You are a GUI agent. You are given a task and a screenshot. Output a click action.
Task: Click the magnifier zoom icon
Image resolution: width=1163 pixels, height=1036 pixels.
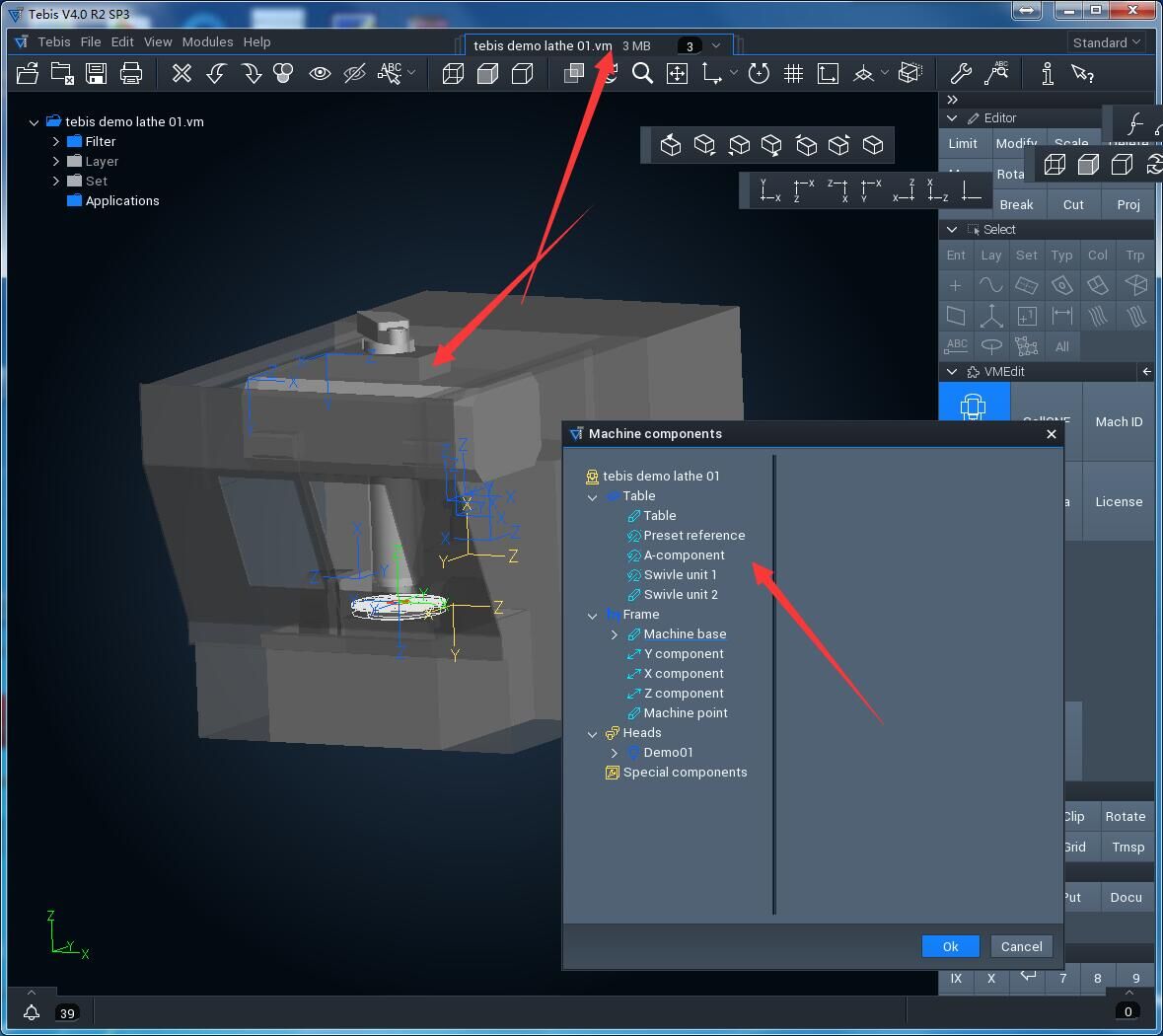click(642, 73)
